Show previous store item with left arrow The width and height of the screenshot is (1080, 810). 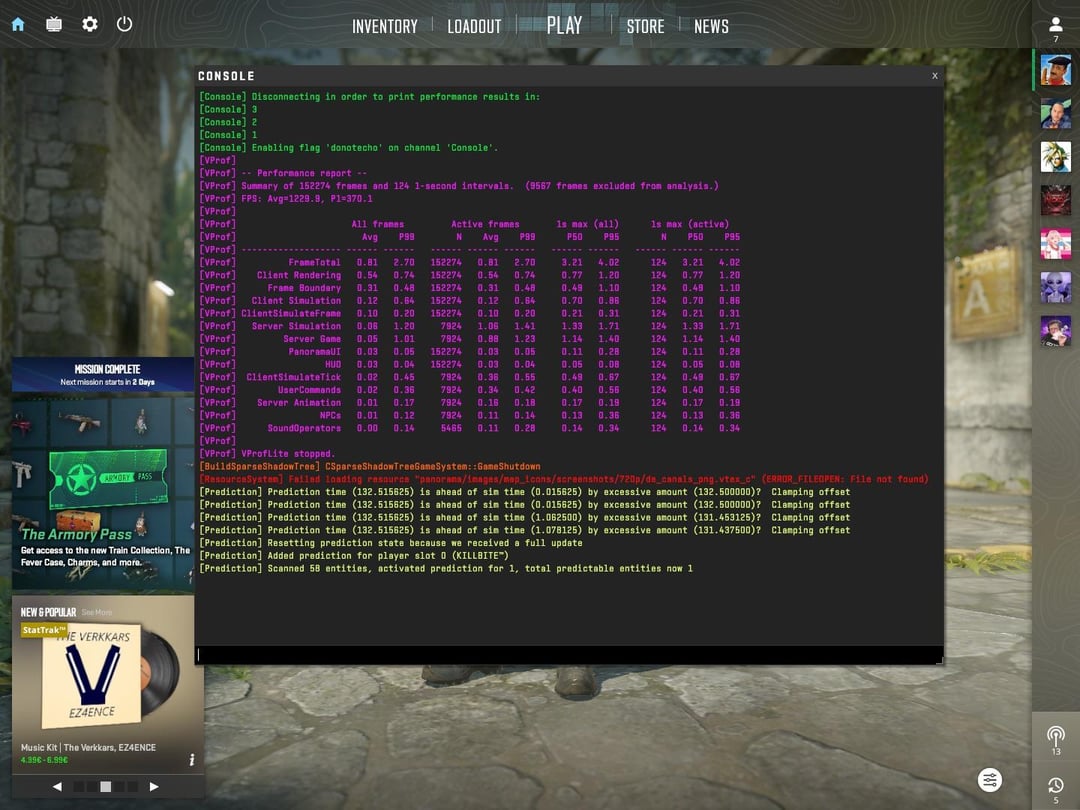point(58,787)
